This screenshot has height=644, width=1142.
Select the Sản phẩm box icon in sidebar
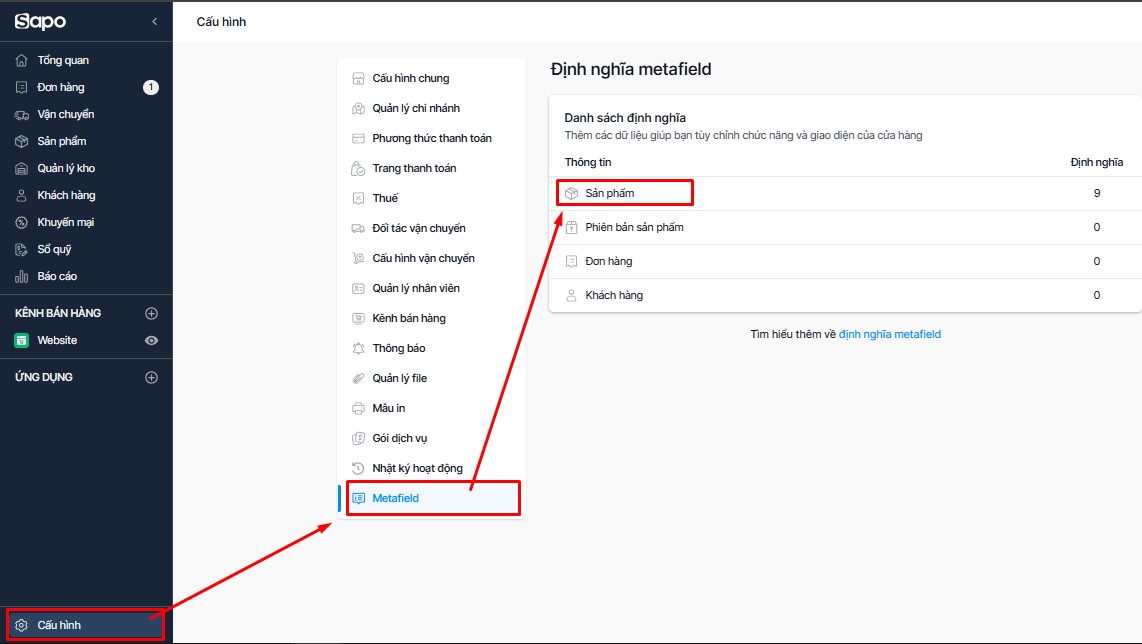(x=22, y=141)
